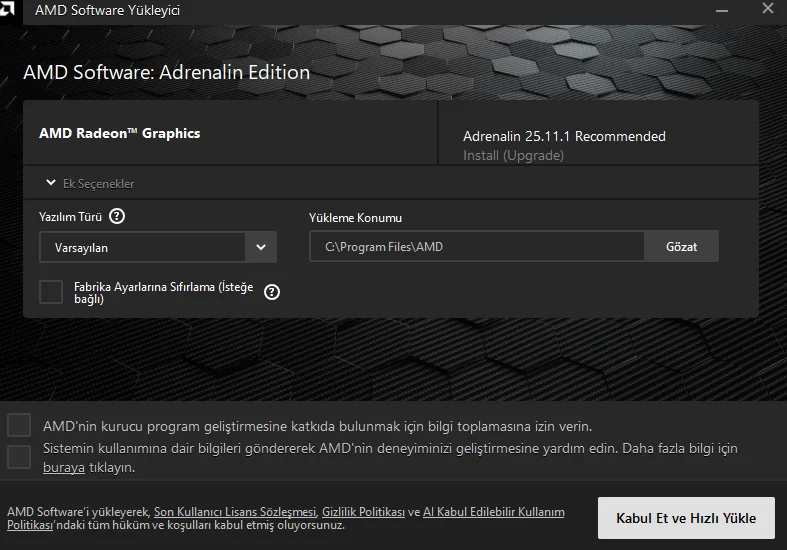Click Kabul Et ve Hızlı Yükle
This screenshot has height=550, width=787.
tap(686, 518)
